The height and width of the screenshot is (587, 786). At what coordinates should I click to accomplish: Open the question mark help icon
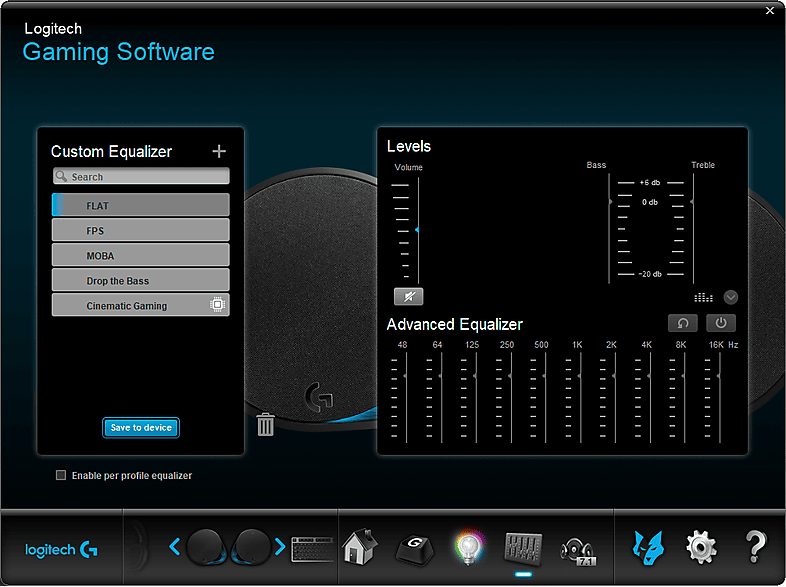coord(756,547)
